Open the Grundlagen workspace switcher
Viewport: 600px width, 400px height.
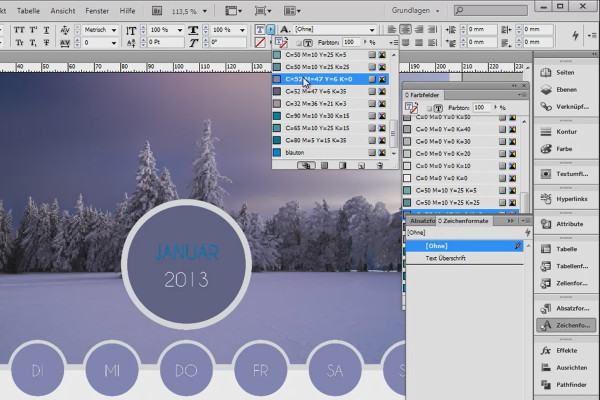(415, 11)
